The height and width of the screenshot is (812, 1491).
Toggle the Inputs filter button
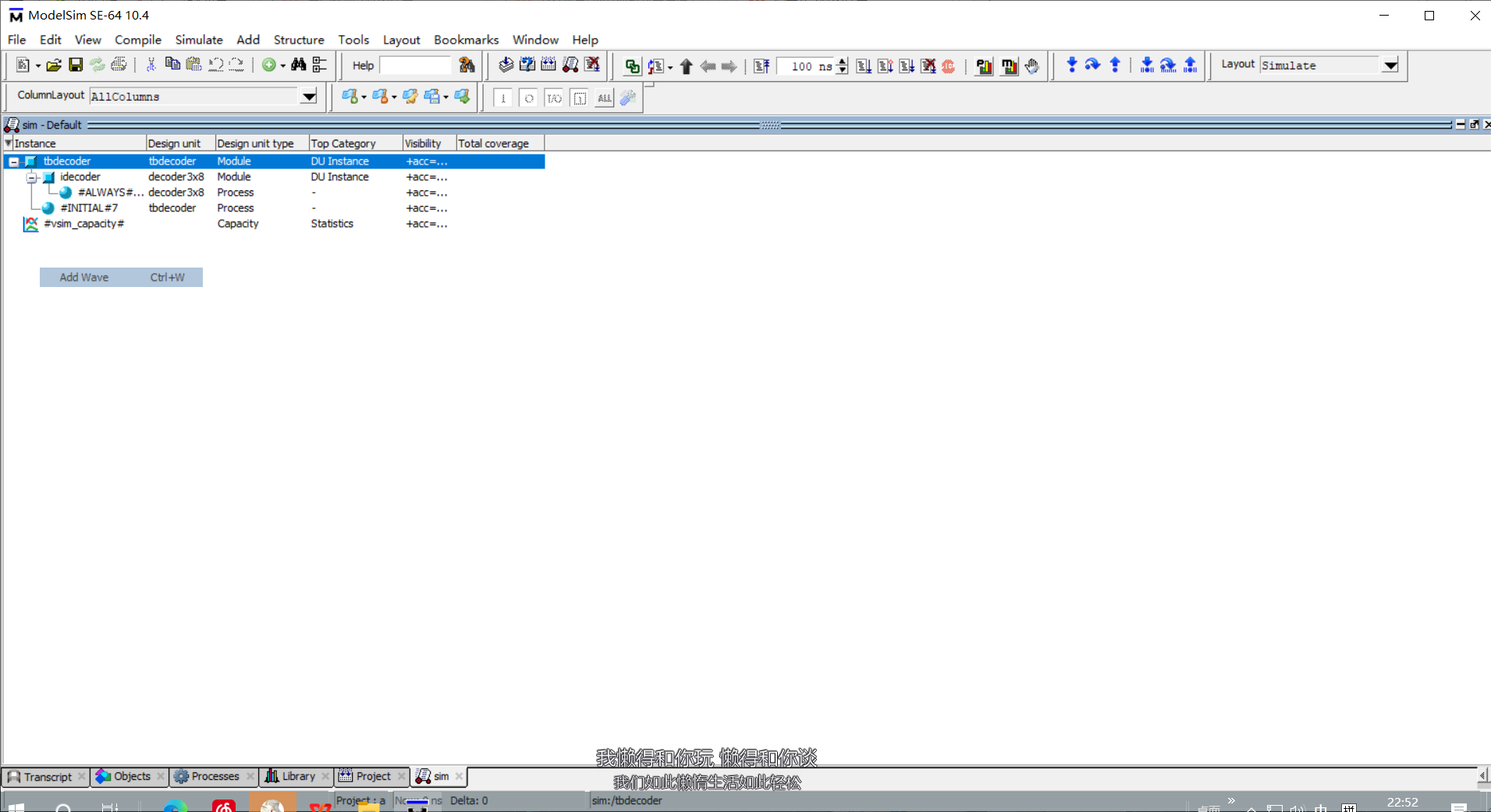tap(504, 98)
